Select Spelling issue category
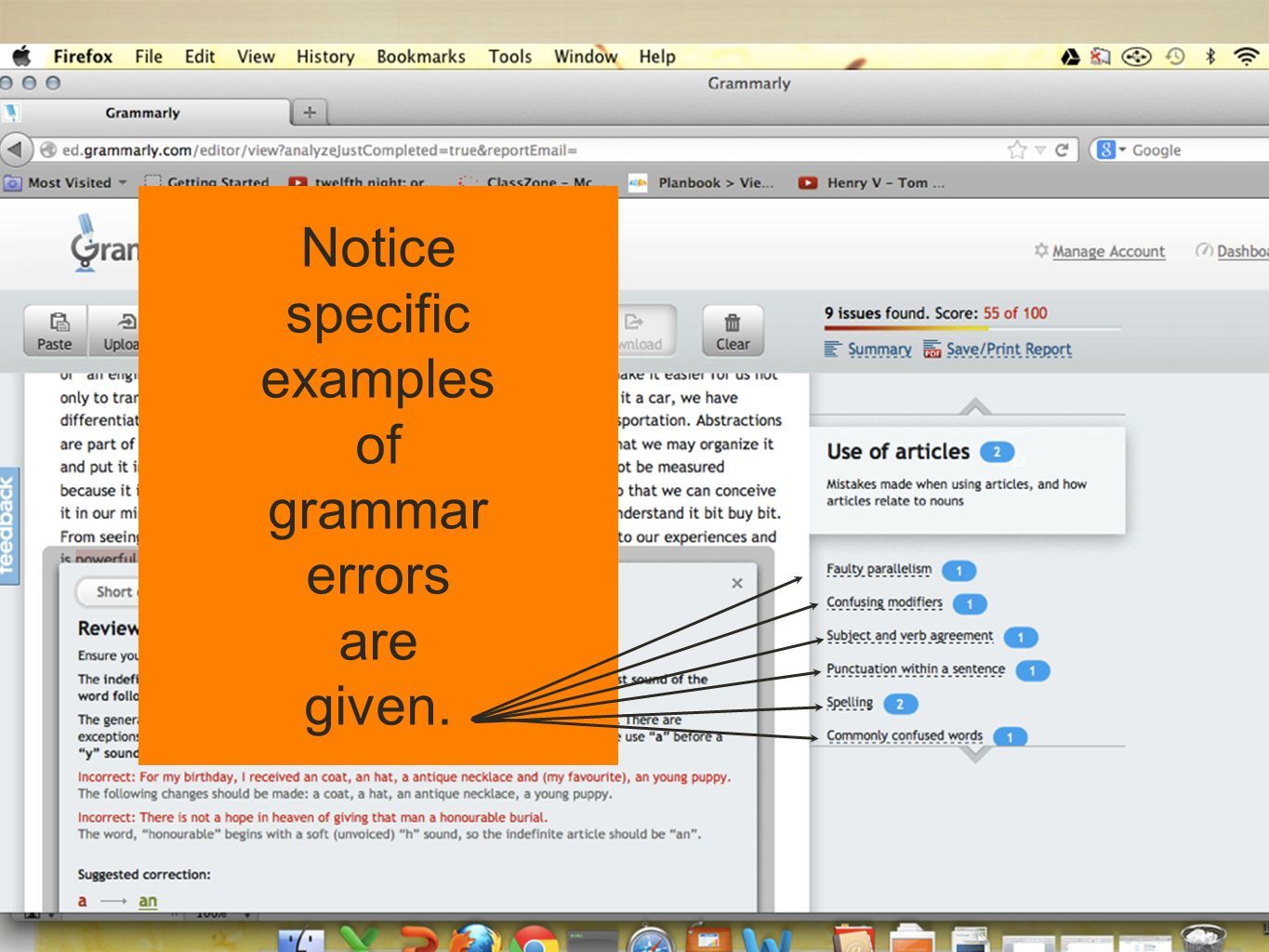 coord(850,703)
